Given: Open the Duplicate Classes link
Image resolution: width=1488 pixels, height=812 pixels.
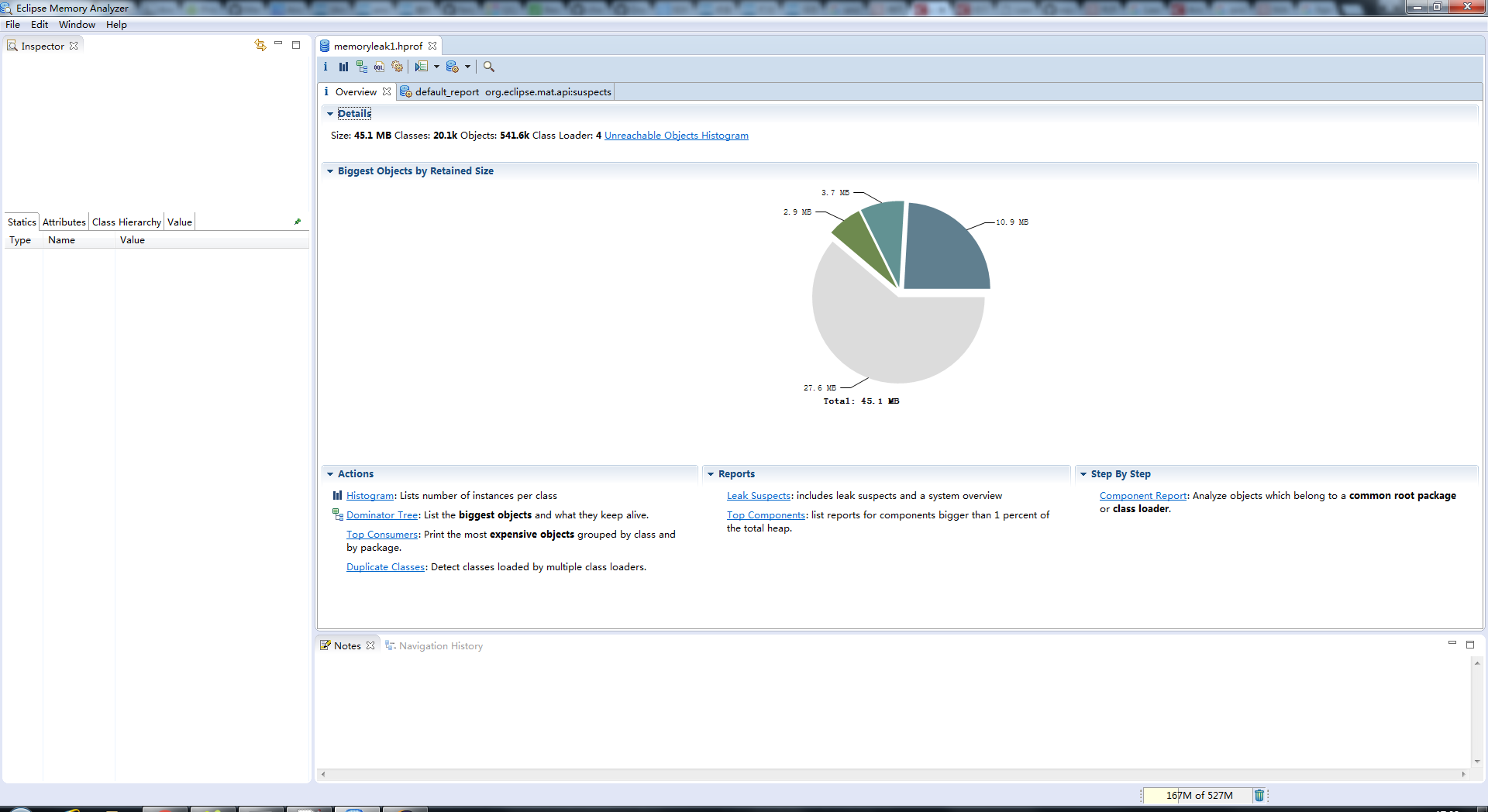Looking at the screenshot, I should point(386,567).
